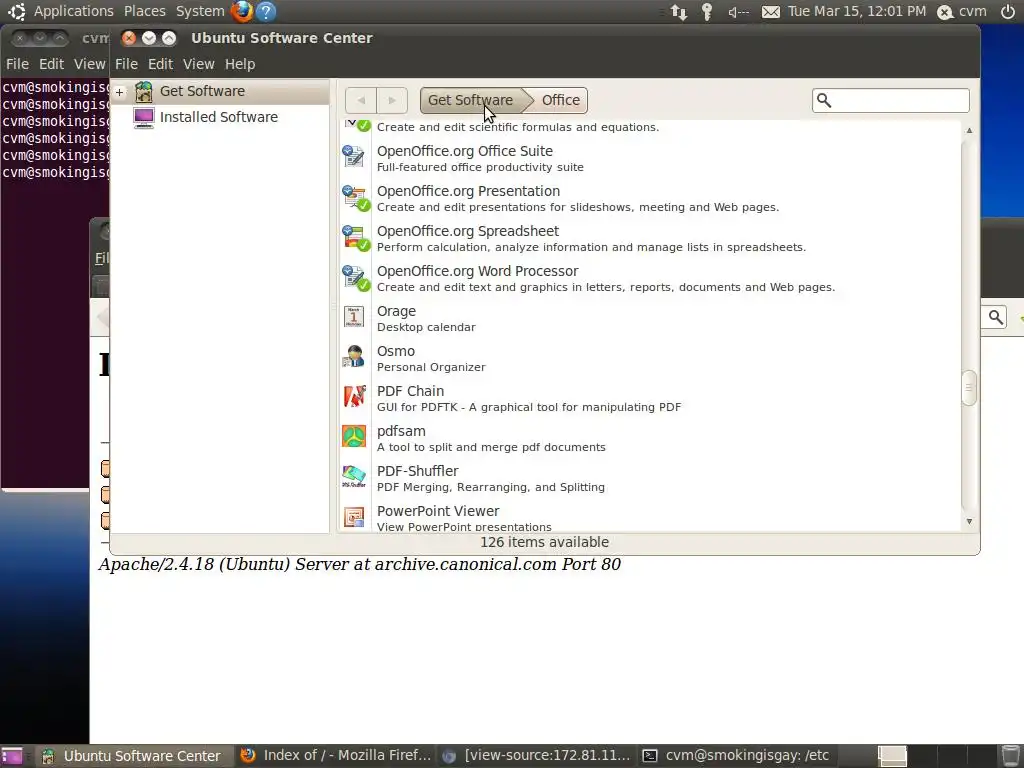Open the cvm user menu in panel
This screenshot has width=1024, height=768.
(962, 12)
